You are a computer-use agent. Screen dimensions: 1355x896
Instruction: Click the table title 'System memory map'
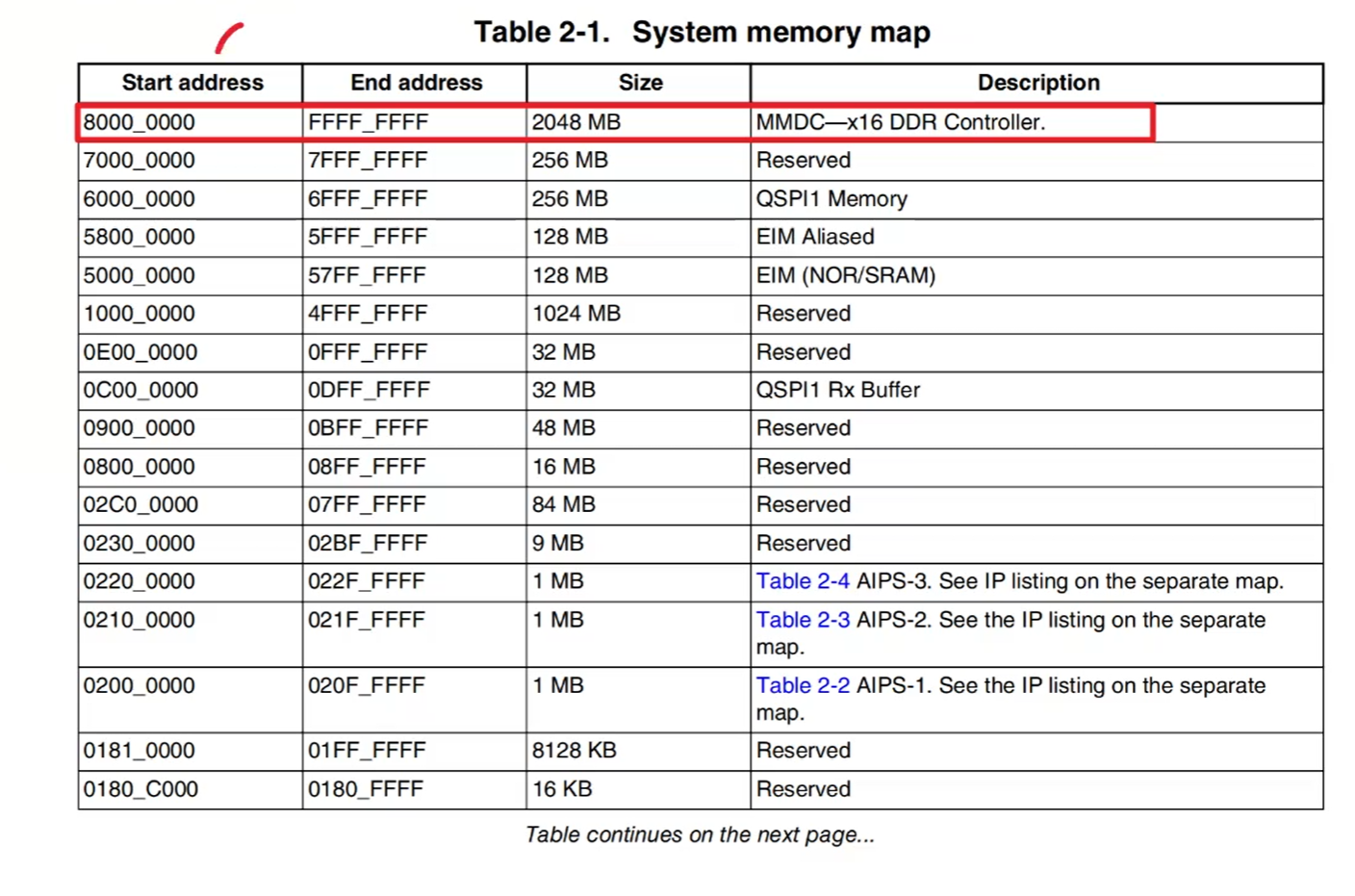pos(780,32)
